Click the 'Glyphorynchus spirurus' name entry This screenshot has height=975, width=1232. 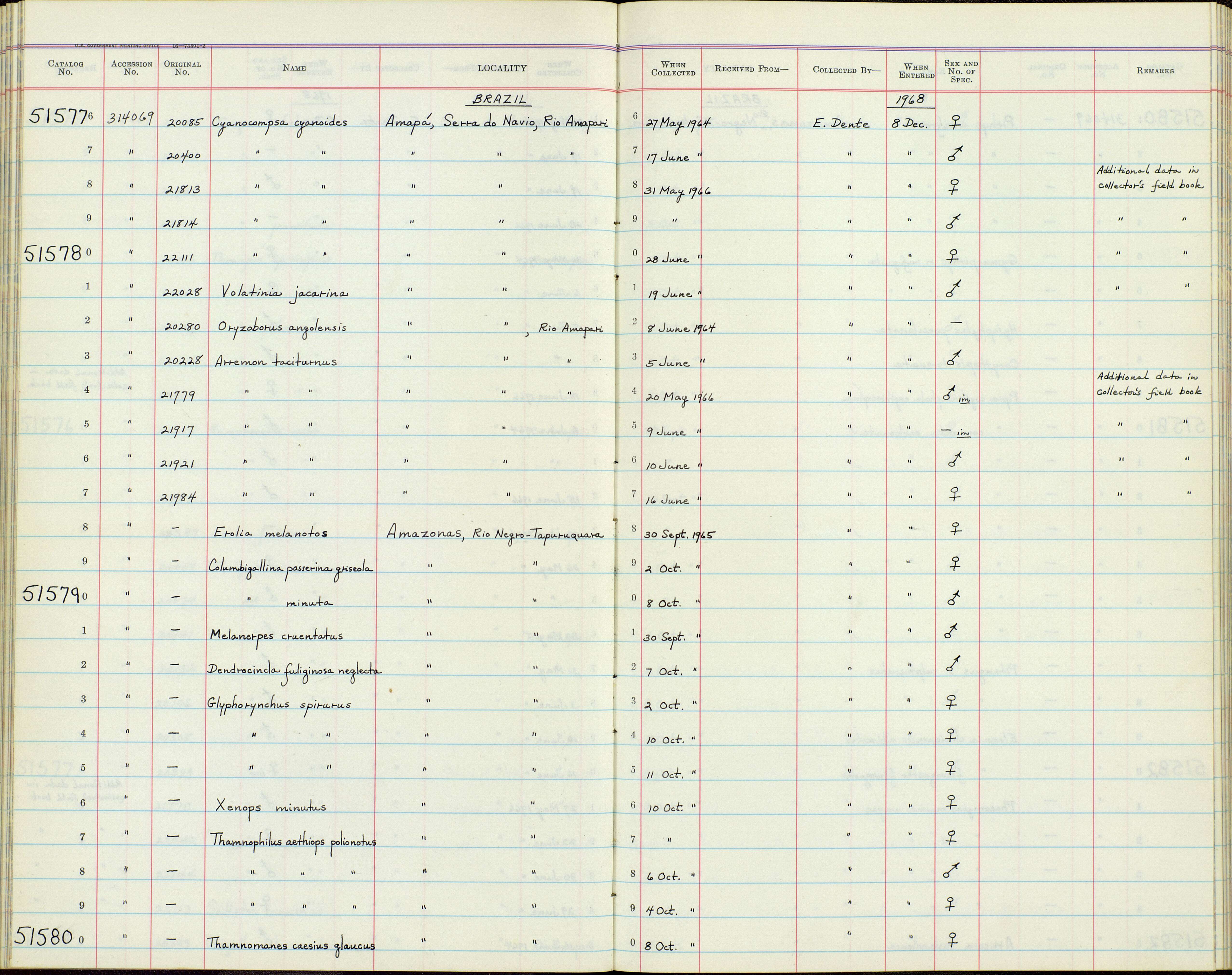(279, 705)
